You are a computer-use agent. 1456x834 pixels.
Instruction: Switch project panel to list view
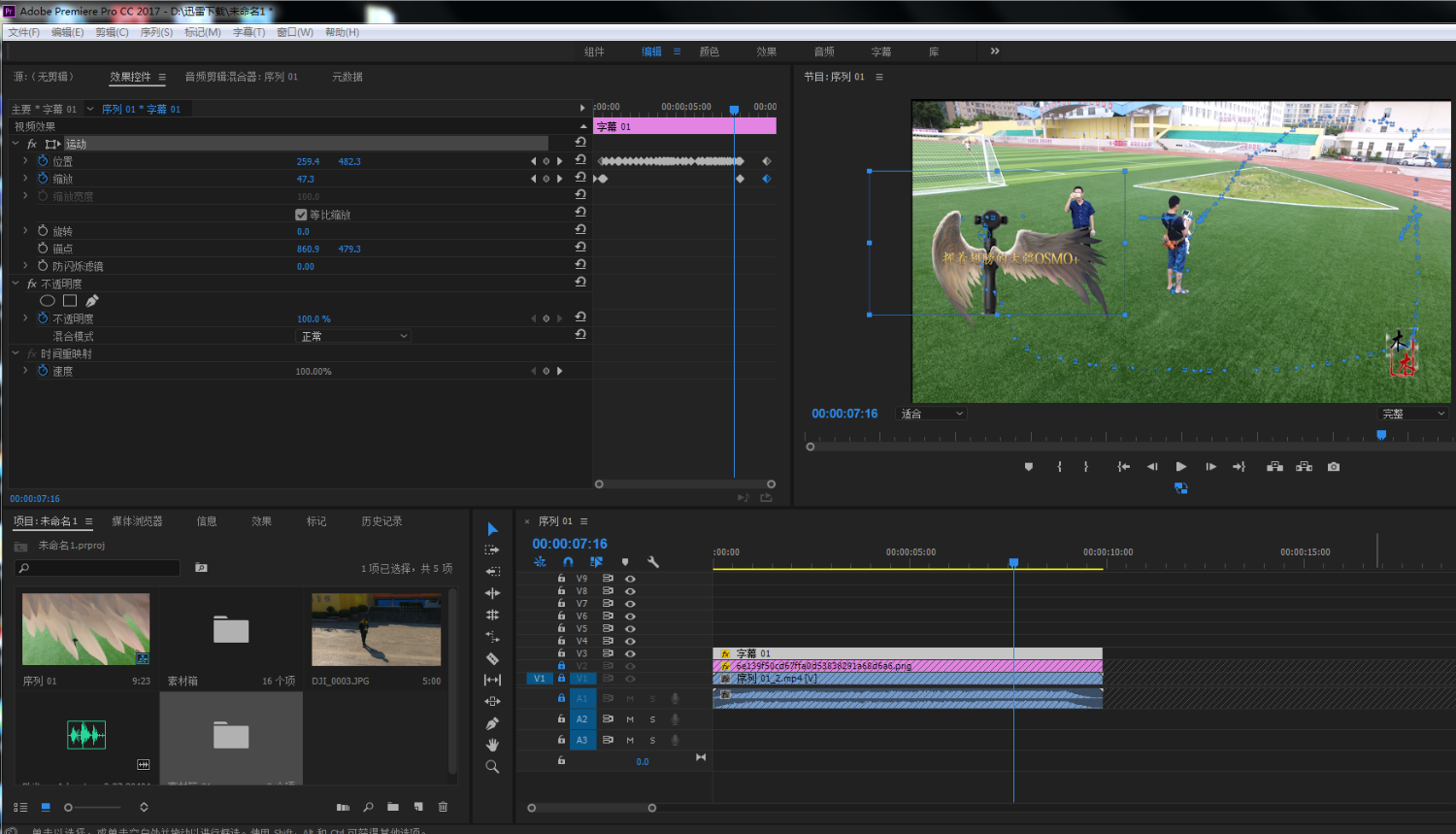[20, 807]
